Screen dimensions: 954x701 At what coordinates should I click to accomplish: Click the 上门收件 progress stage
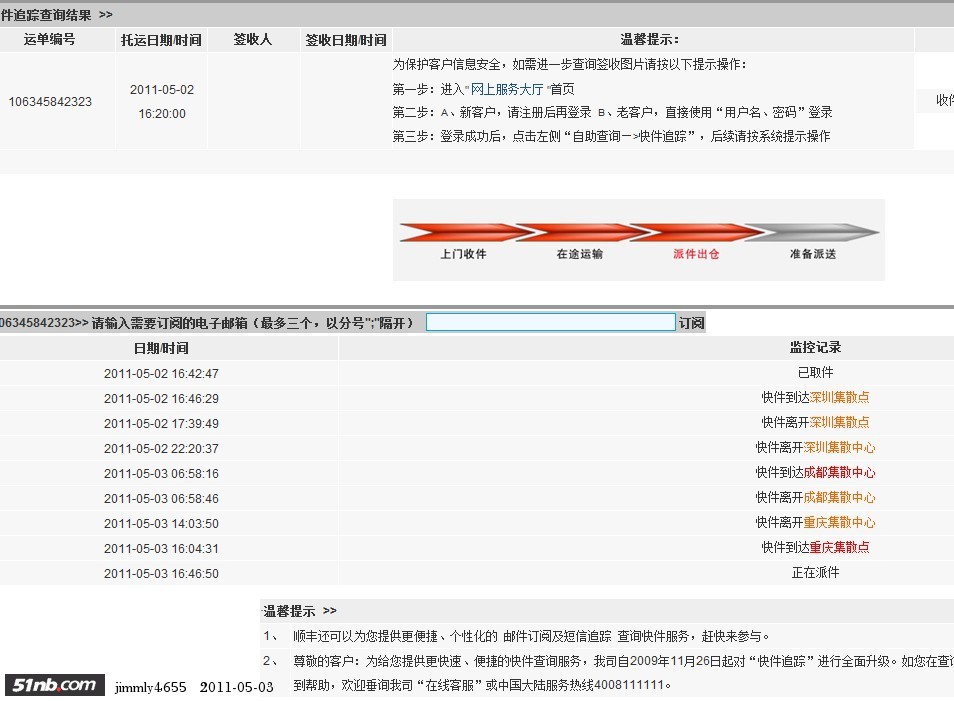pos(463,254)
